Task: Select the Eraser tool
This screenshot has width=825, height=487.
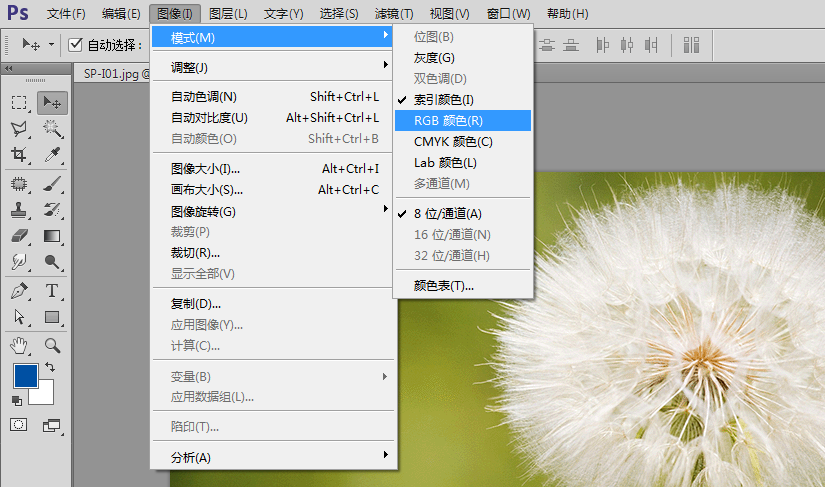Action: click(19, 236)
